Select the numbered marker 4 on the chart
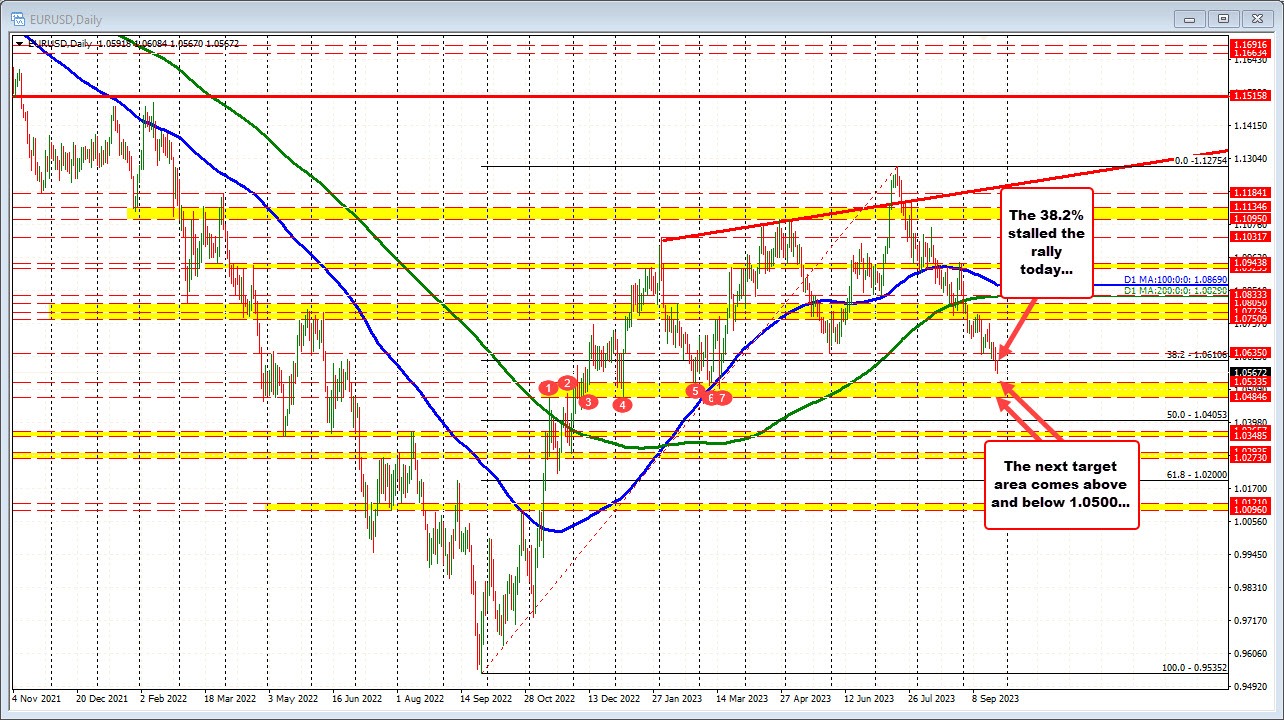This screenshot has height=720, width=1284. point(622,405)
